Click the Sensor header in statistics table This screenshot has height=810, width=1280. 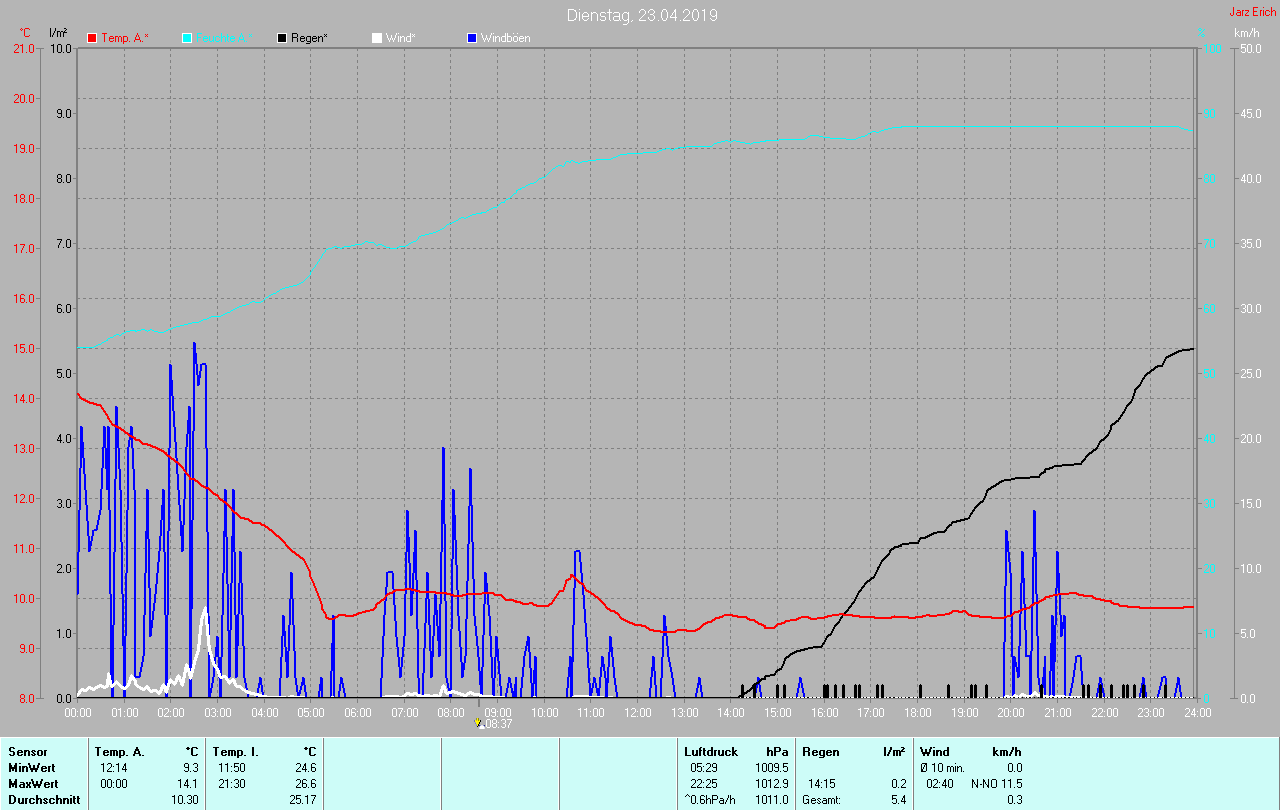27,752
